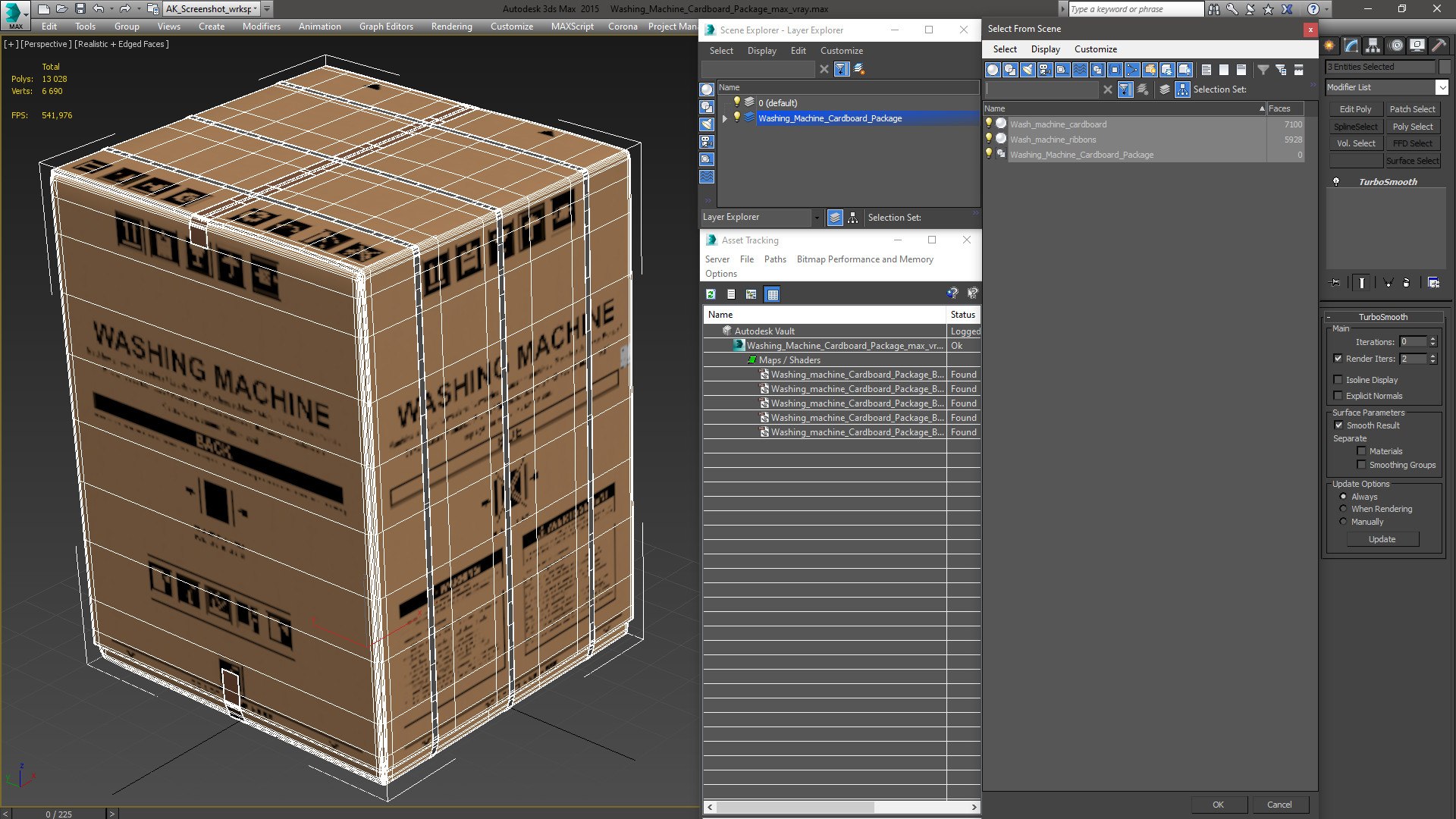Toggle Display Lights filter in Select From Scene
This screenshot has height=819, width=1456.
click(1028, 70)
